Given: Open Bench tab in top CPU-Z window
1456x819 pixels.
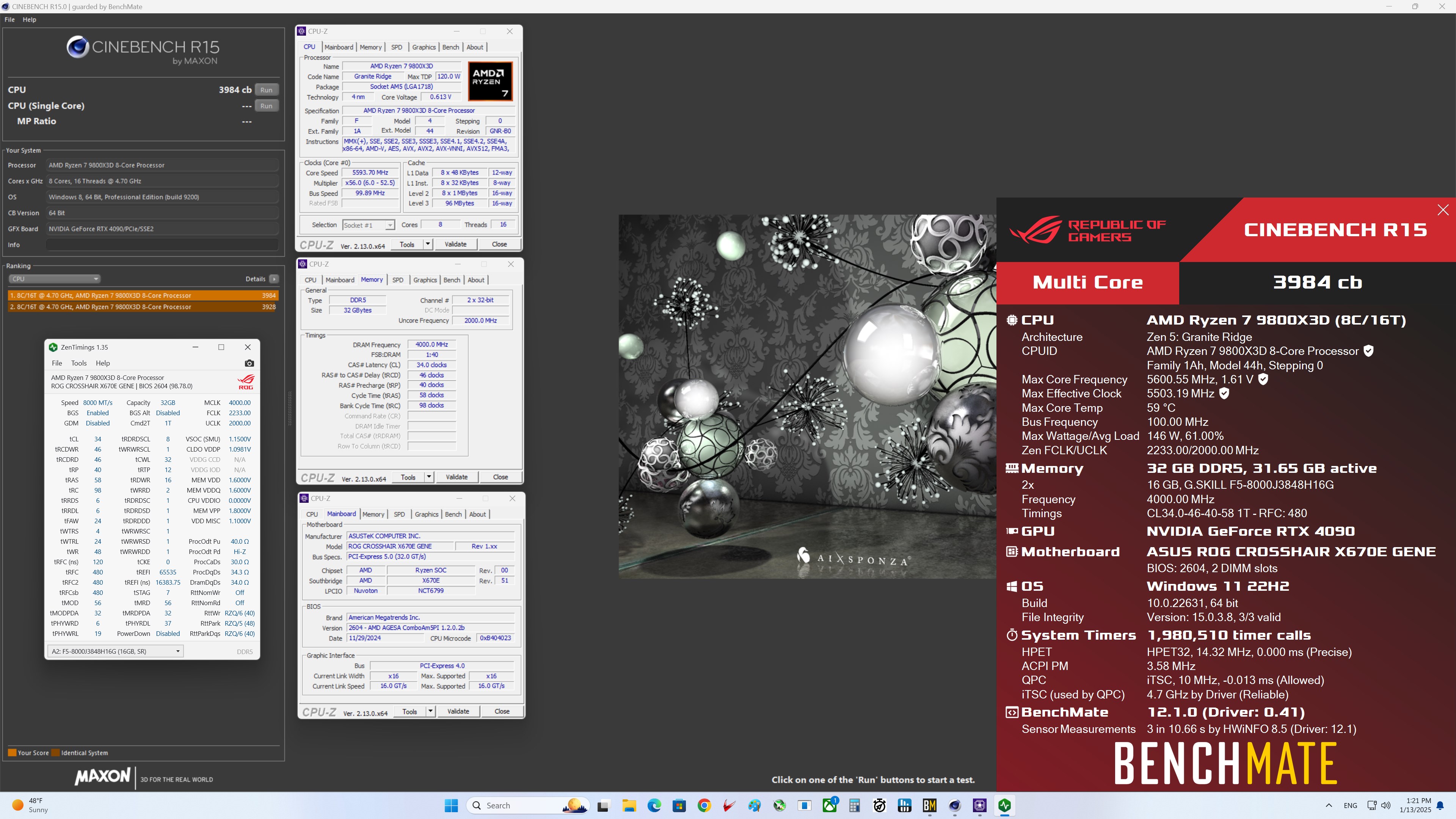Looking at the screenshot, I should click(x=450, y=47).
